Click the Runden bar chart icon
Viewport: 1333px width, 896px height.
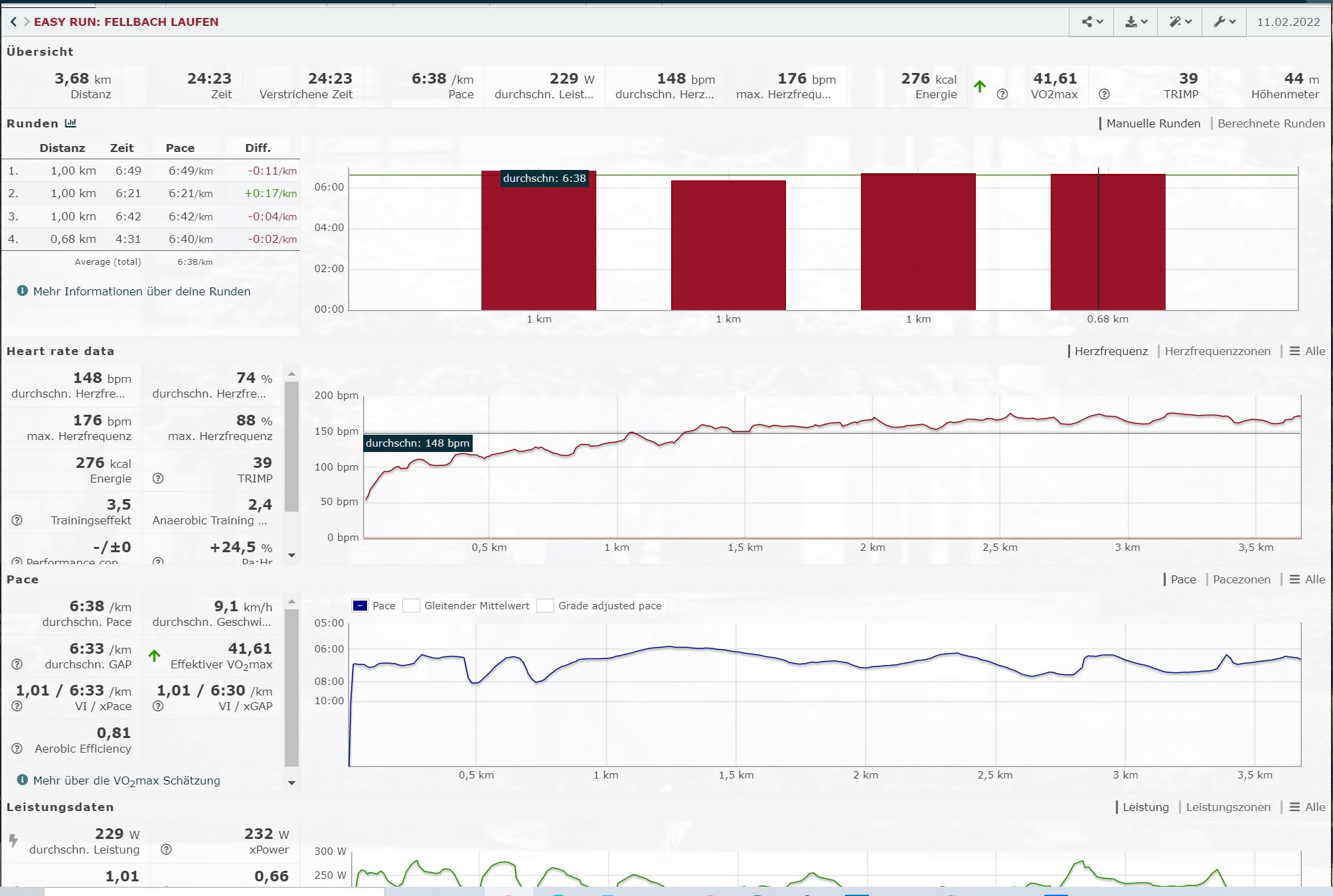[70, 123]
